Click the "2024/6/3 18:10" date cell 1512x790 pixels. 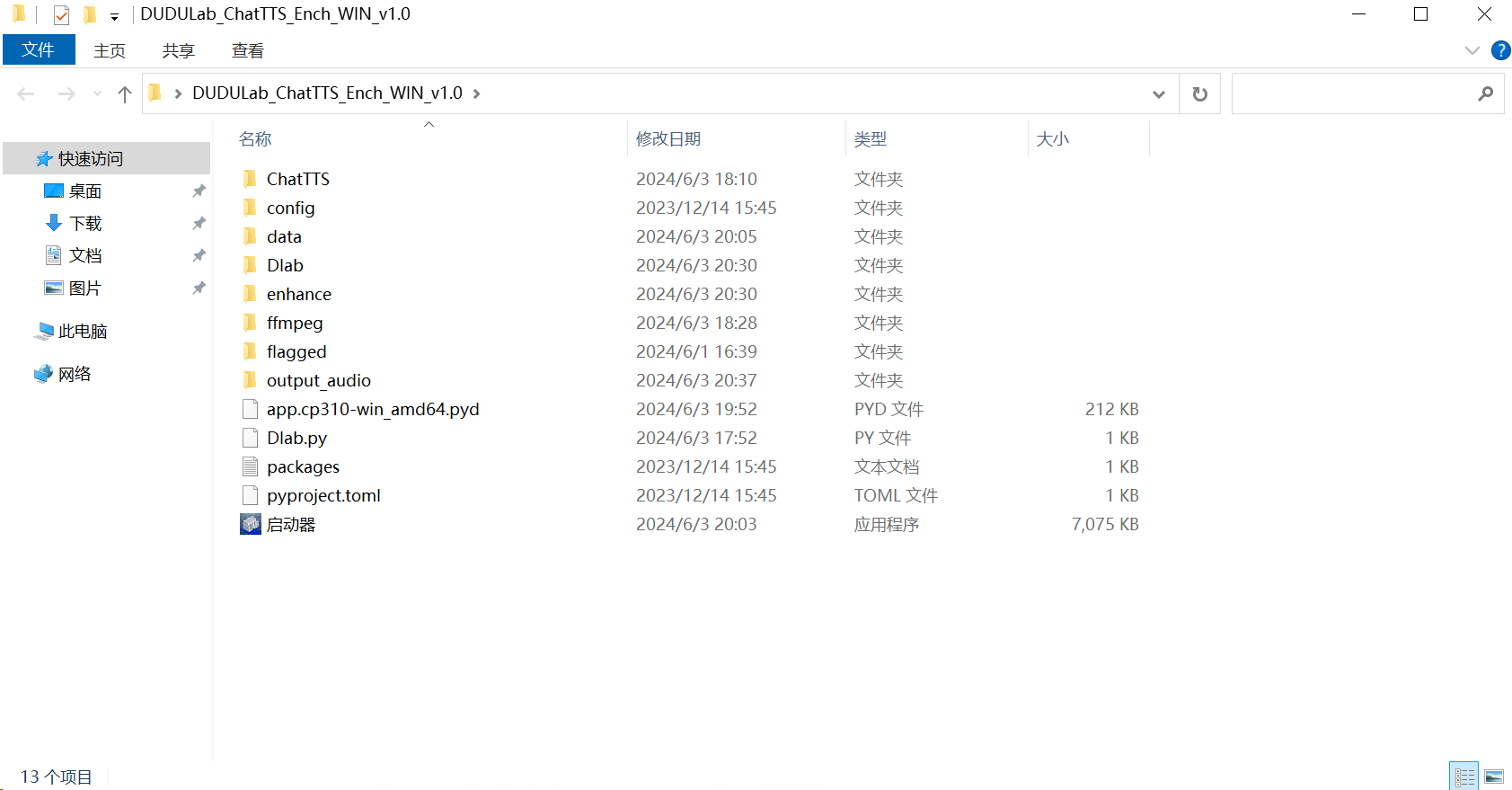tap(697, 179)
